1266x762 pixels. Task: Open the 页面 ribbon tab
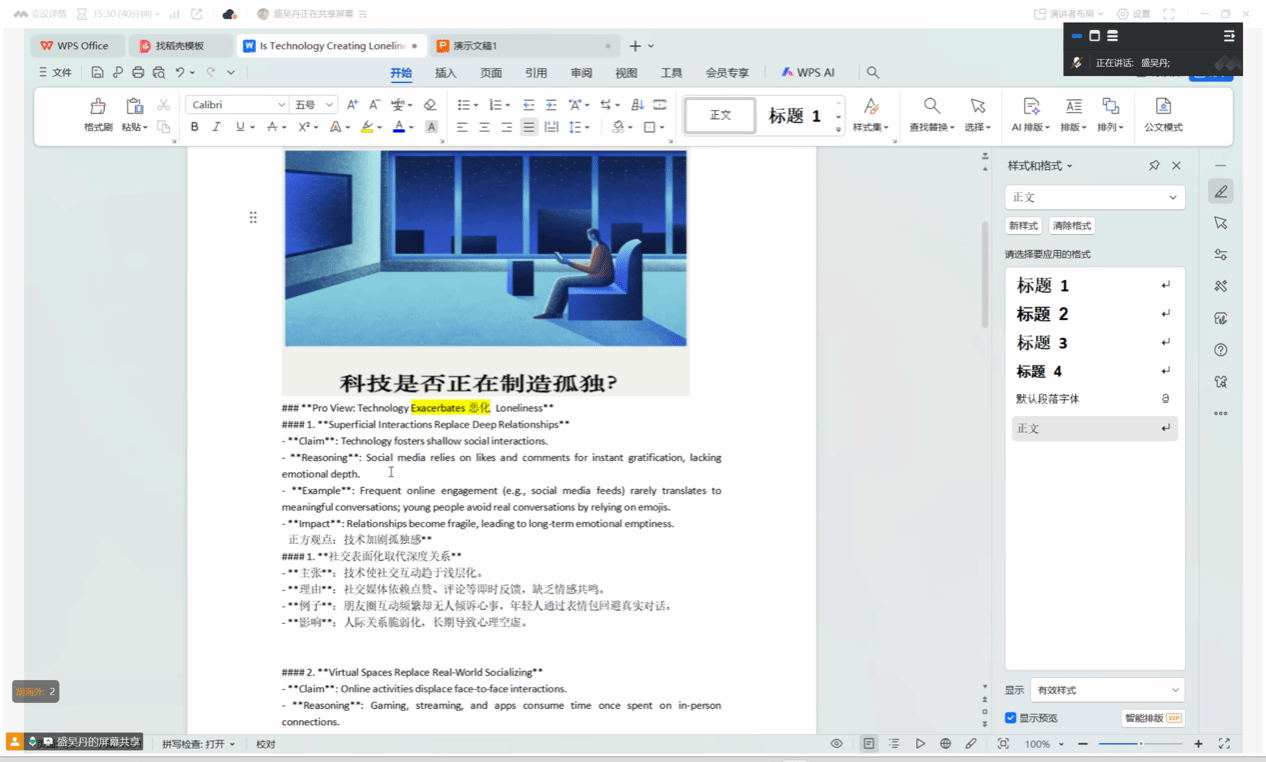(491, 73)
